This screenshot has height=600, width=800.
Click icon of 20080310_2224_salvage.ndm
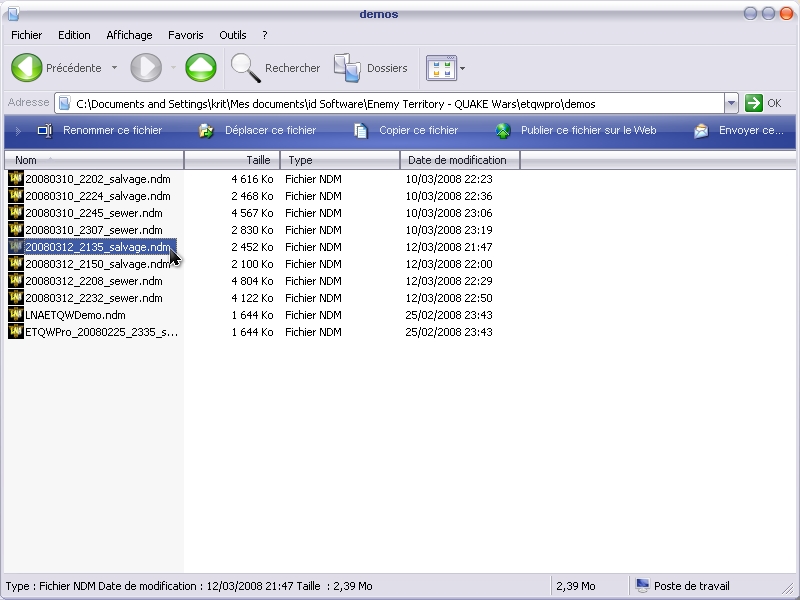click(x=16, y=195)
